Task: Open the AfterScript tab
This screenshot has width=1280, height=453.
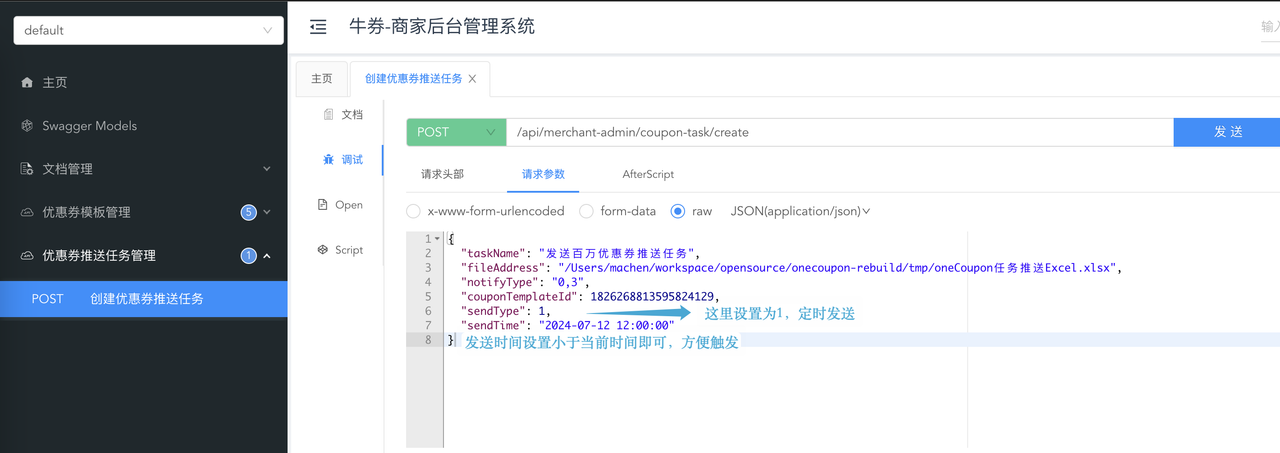Action: tap(648, 173)
